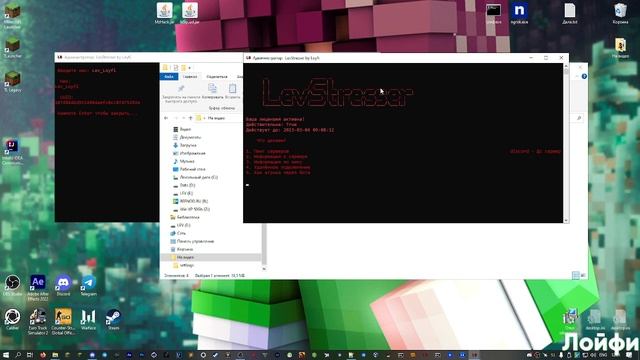Click Explorer address bar field
Viewport: 640px width, 360px height.
click(219, 118)
